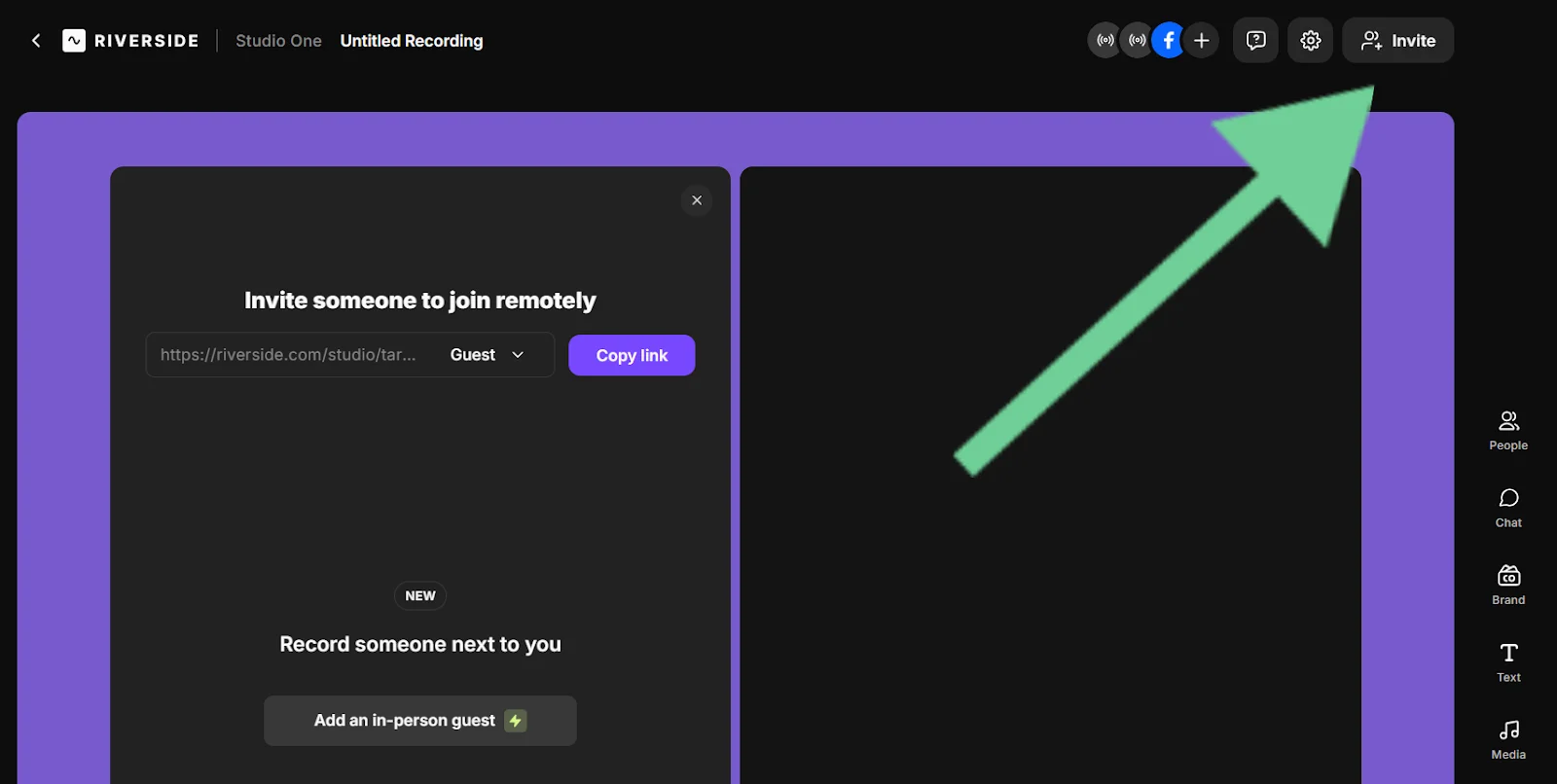
Task: Click 'Record someone next to you' heading
Action: click(420, 644)
